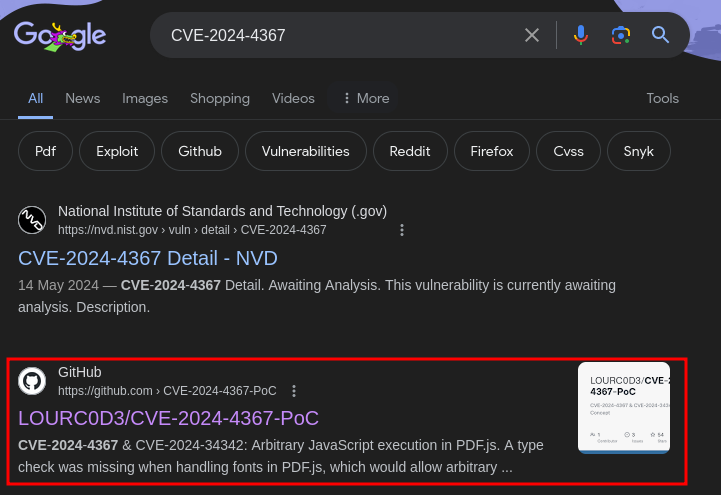Apply the Firefox filter chip

492,151
